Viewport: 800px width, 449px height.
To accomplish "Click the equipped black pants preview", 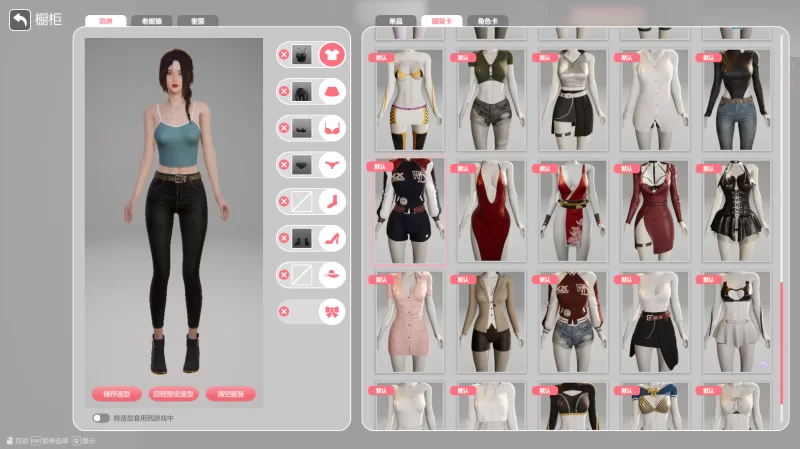I will coord(302,91).
